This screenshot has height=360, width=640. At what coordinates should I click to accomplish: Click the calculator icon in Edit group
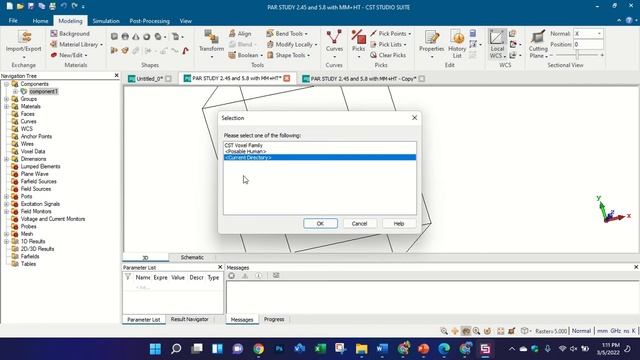pos(473,33)
